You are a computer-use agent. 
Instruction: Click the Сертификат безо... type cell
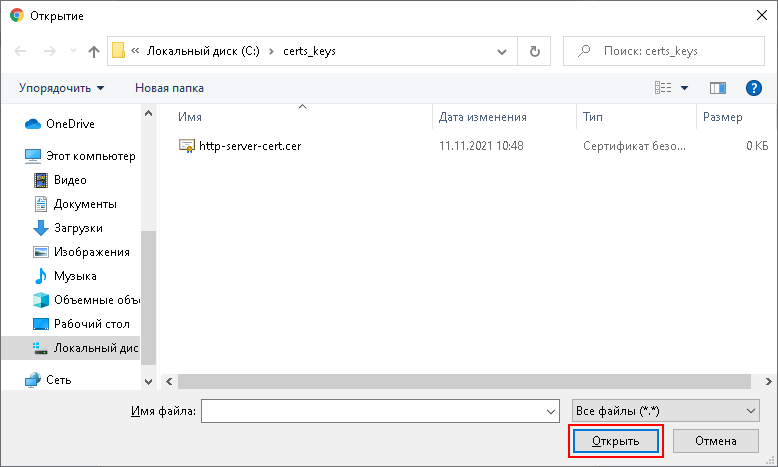tap(635, 146)
